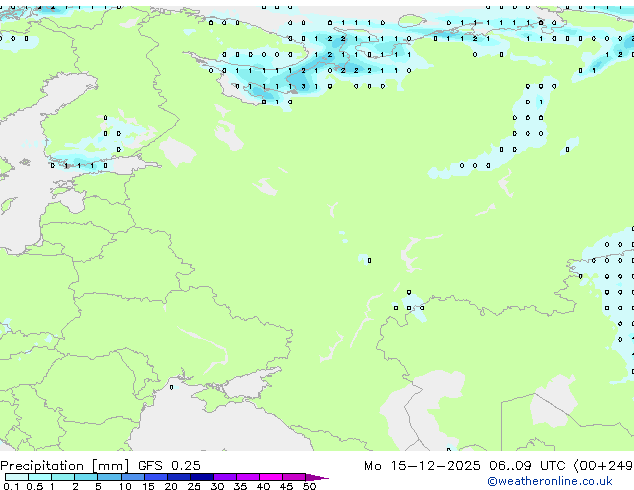This screenshot has width=634, height=490.
Task: Select the 30–35 mm purple legend swatch
Action: point(225,477)
